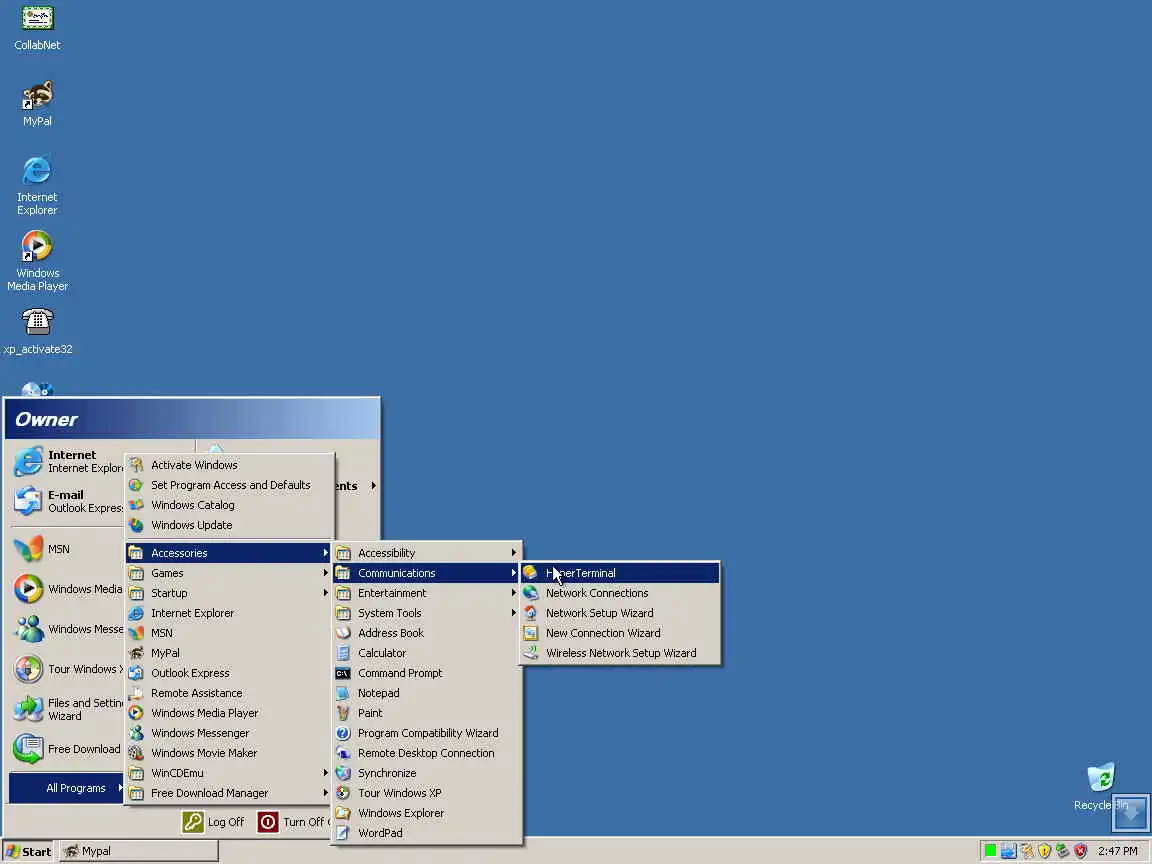1152x864 pixels.
Task: Click the Address Book icon
Action: pos(343,633)
